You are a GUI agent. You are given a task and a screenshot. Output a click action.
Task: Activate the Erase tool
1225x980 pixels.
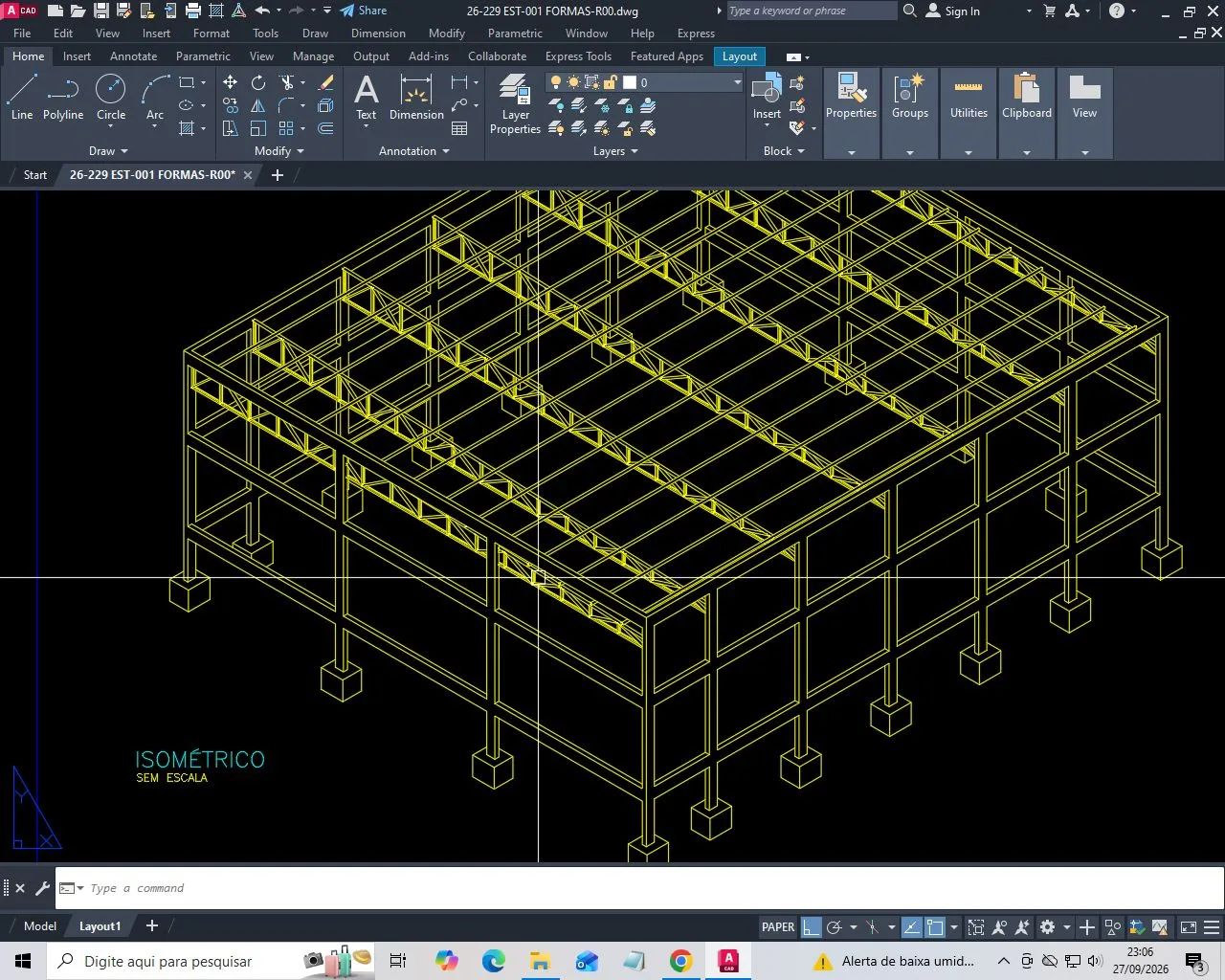coord(325,83)
